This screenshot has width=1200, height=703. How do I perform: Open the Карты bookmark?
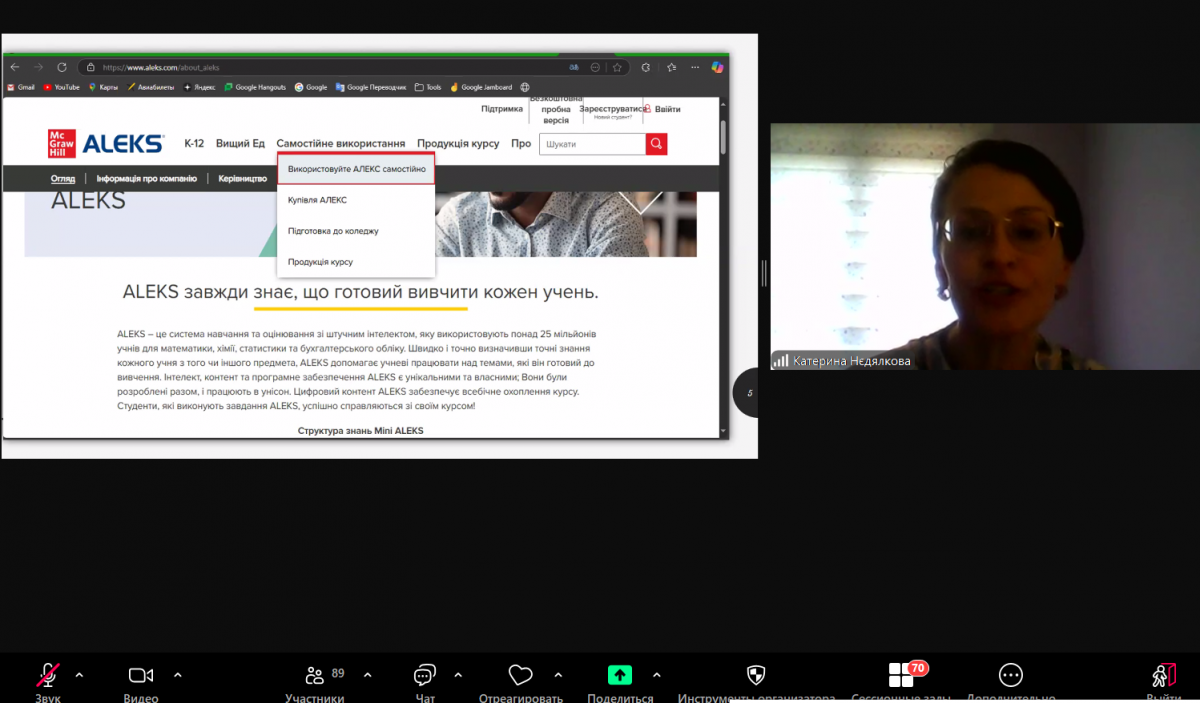click(103, 87)
